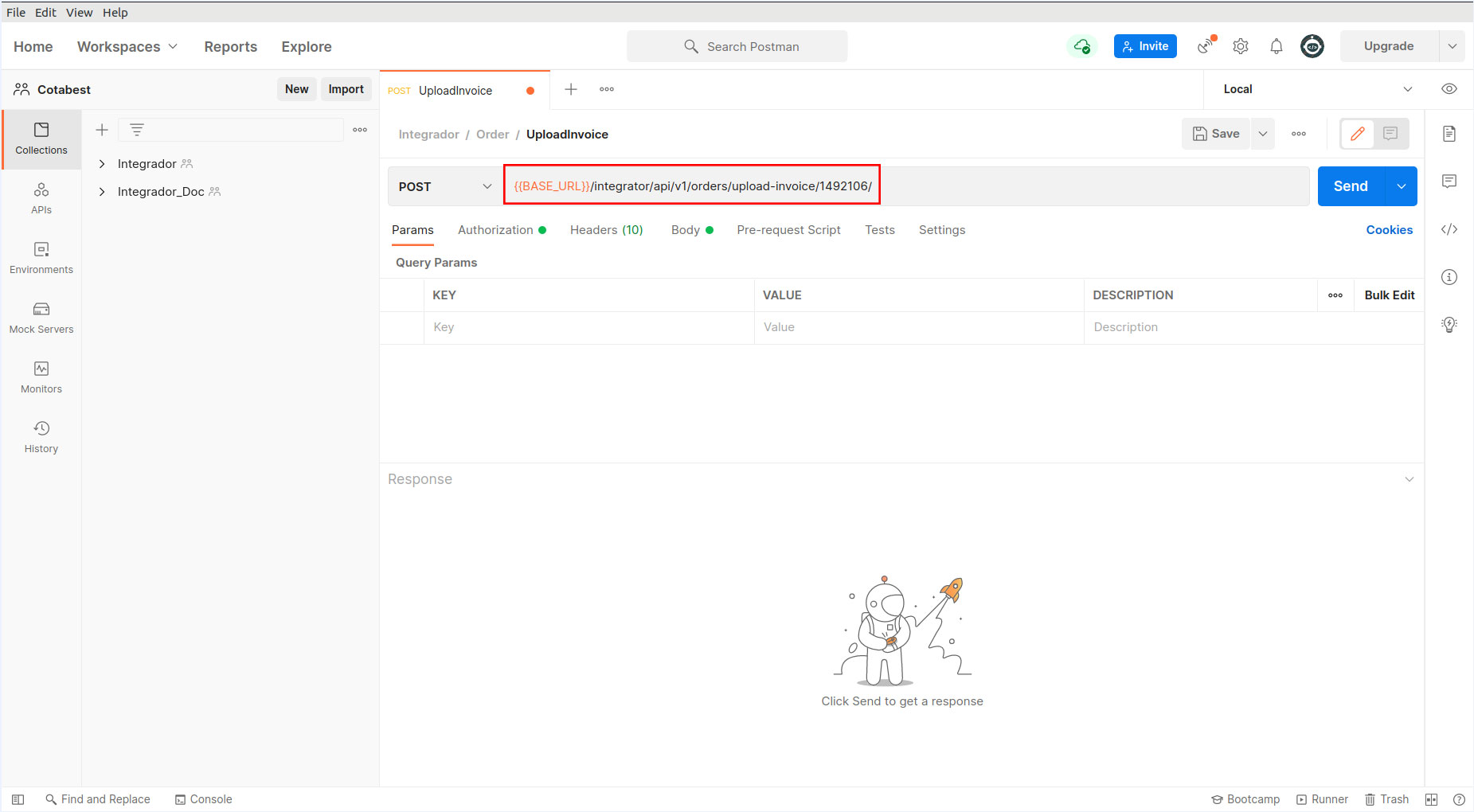The image size is (1474, 812).
Task: Click the Send button
Action: click(x=1351, y=186)
